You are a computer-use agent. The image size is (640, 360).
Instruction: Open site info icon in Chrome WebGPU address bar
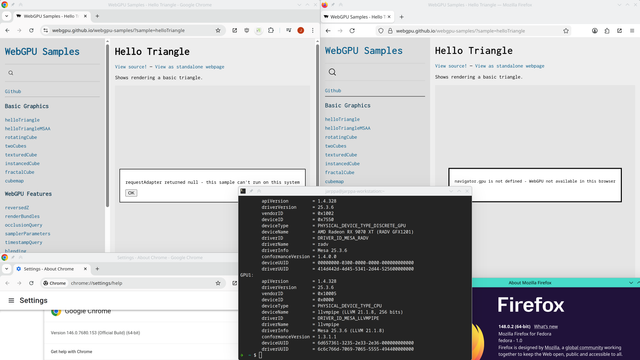(x=46, y=30)
